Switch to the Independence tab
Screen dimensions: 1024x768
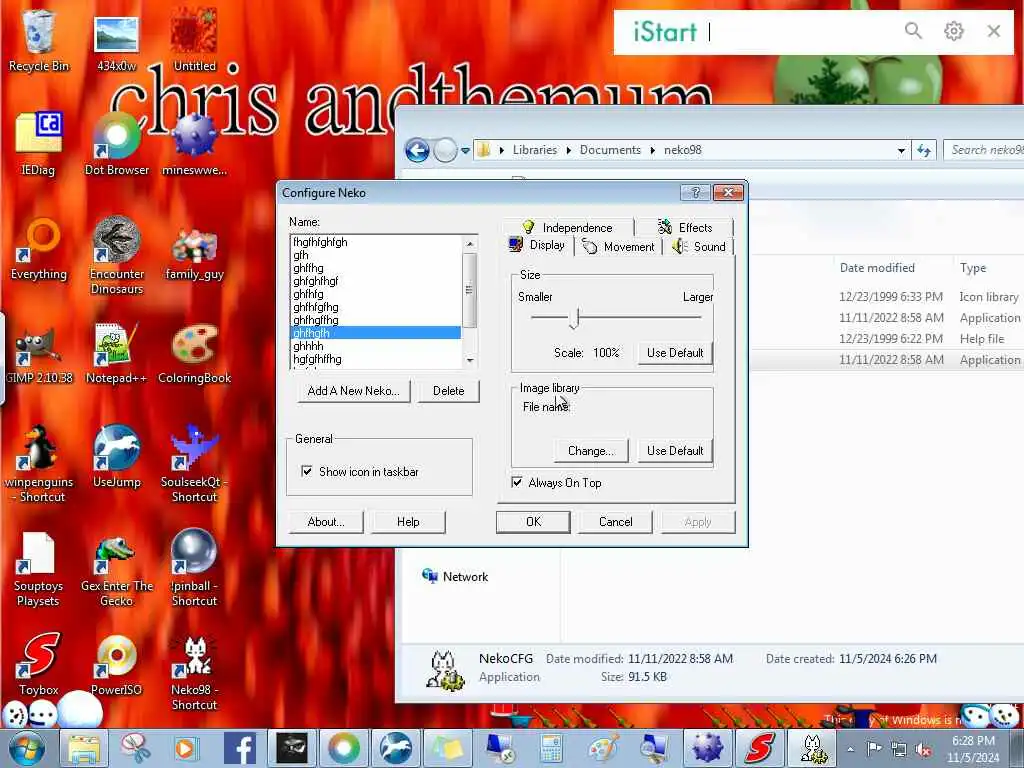click(568, 227)
